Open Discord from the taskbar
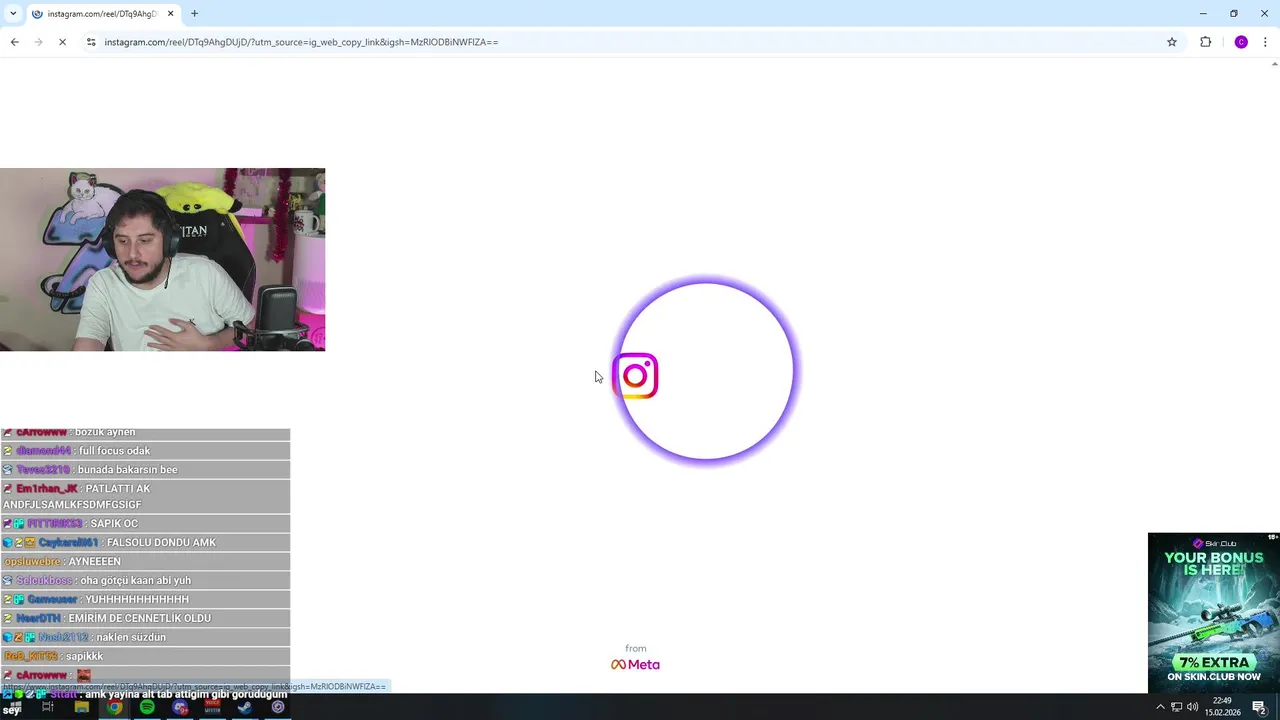This screenshot has height=720, width=1280. [180, 707]
